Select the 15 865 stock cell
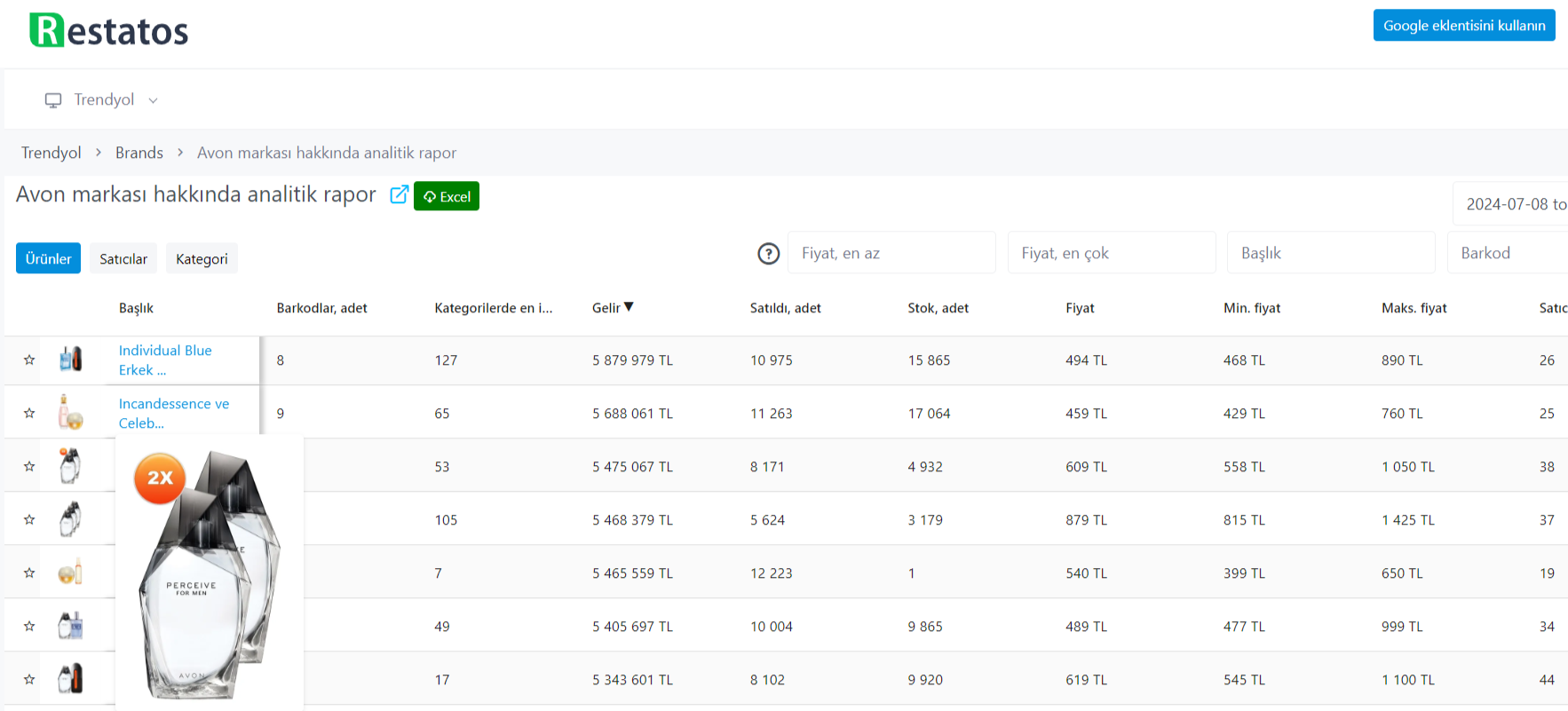This screenshot has height=711, width=1568. click(x=929, y=360)
